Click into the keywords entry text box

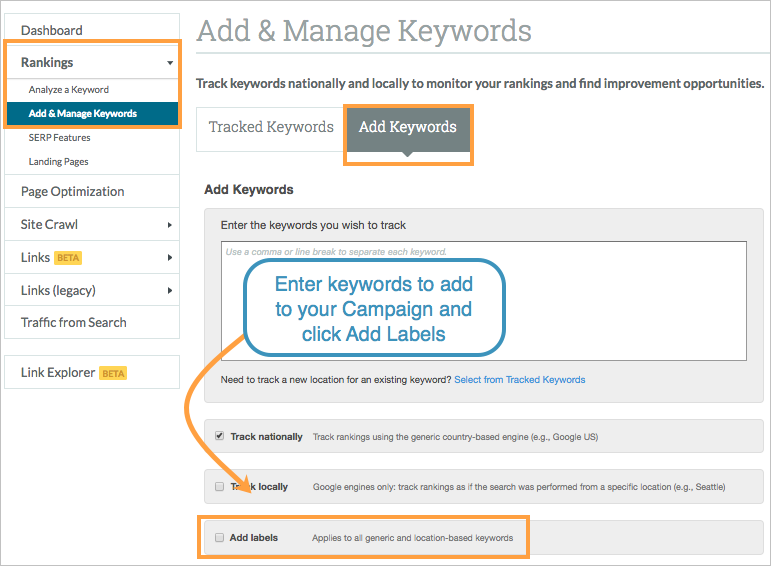[484, 300]
